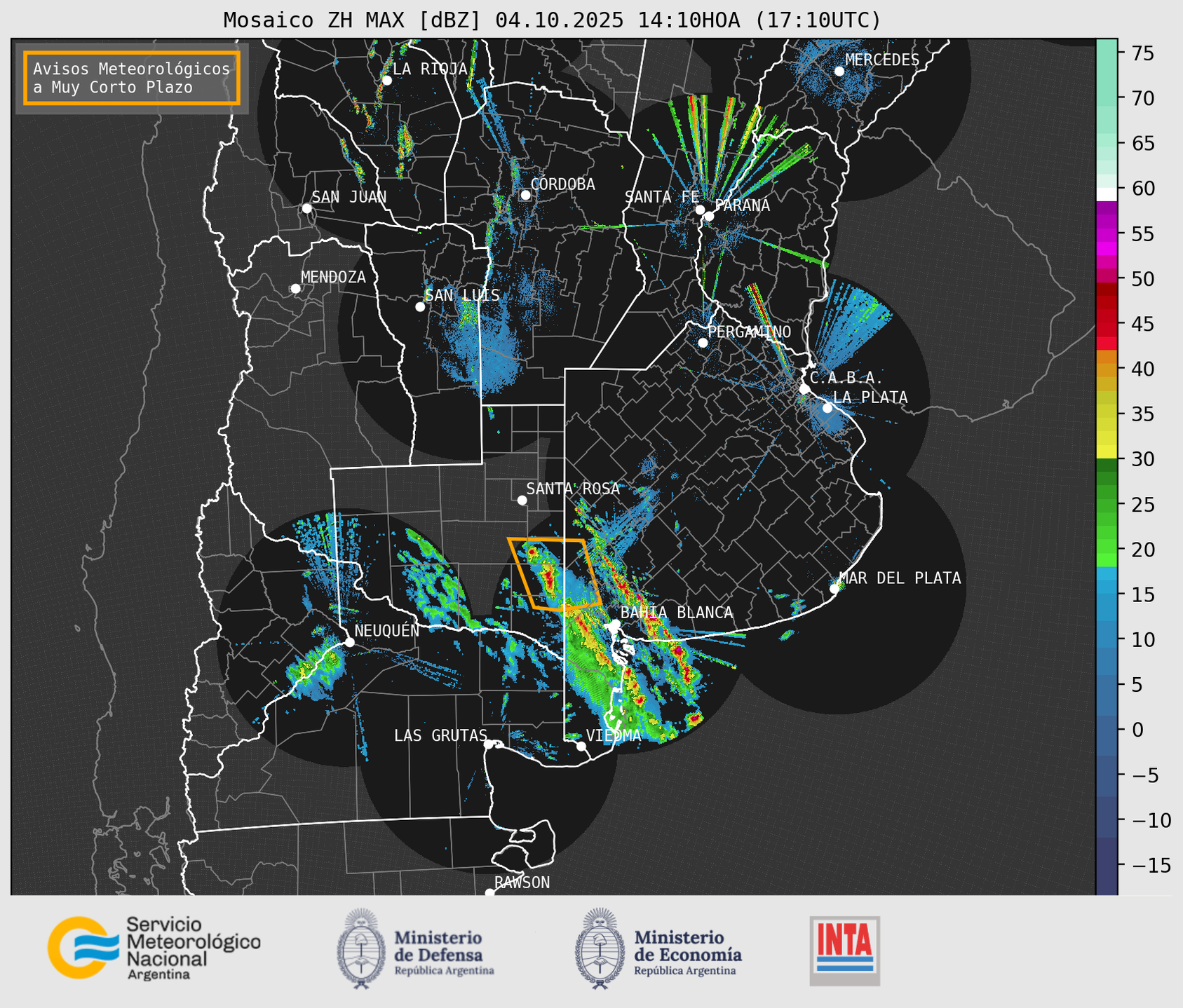
Task: Select the RAWSON city label
Action: 522,883
